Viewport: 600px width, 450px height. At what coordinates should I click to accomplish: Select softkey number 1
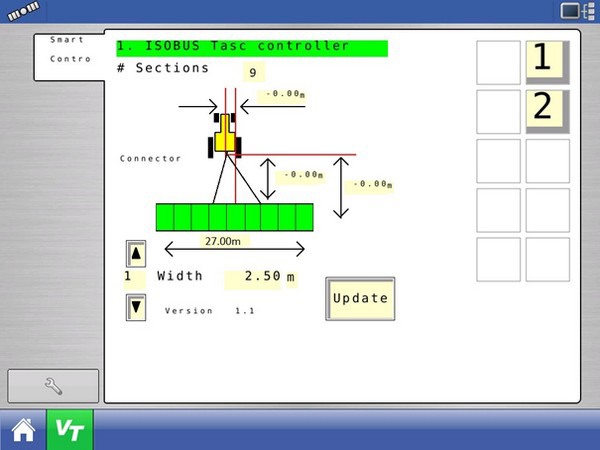(546, 62)
